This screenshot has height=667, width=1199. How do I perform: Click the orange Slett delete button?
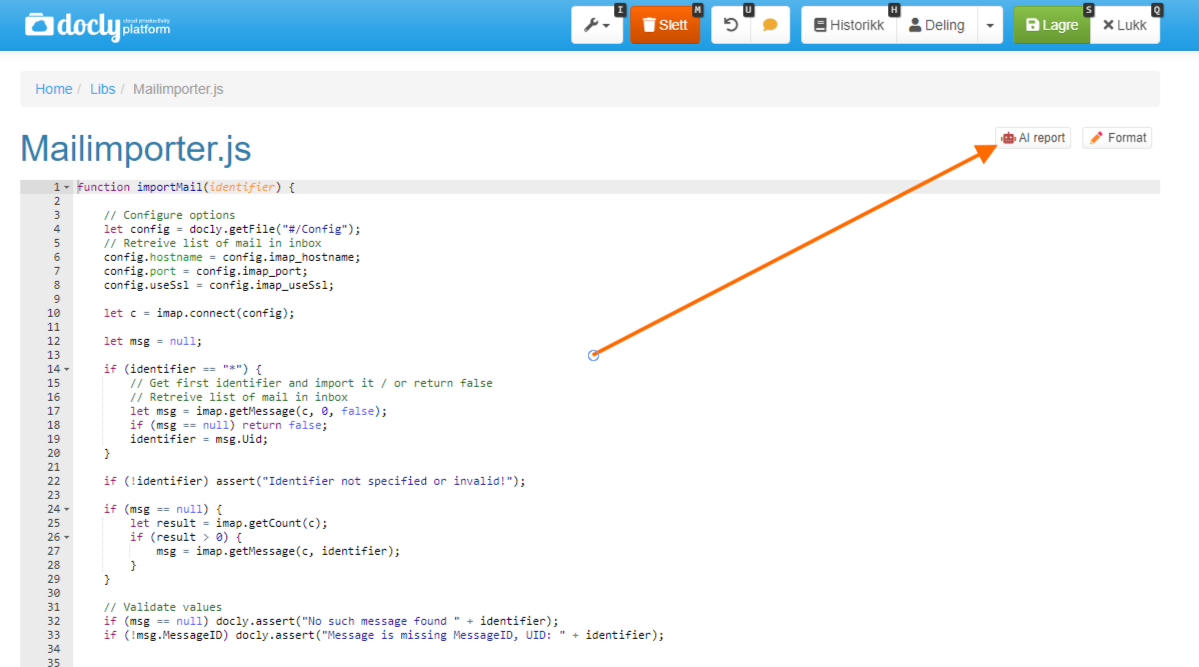click(665, 24)
